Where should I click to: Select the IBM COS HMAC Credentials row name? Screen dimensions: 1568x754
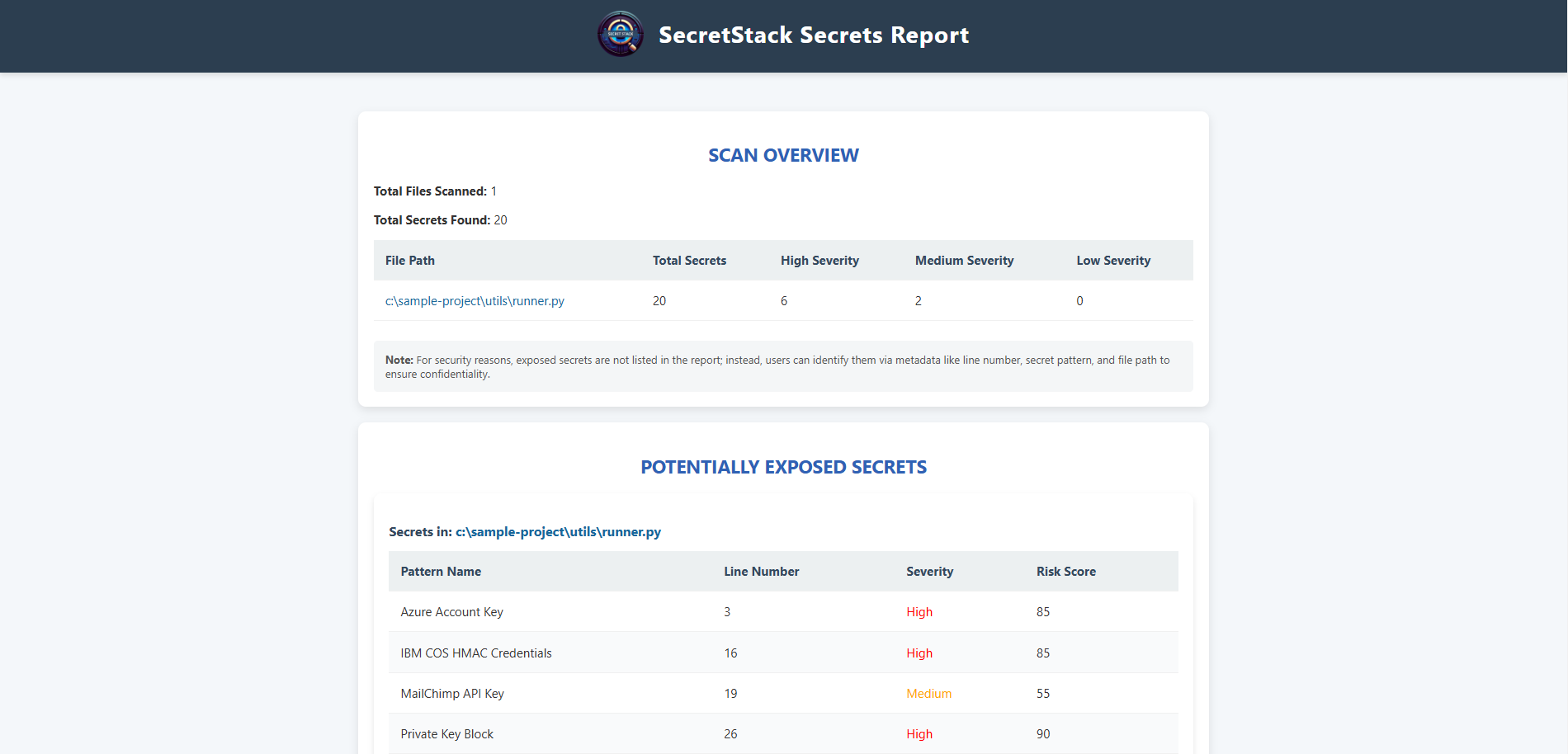(476, 653)
